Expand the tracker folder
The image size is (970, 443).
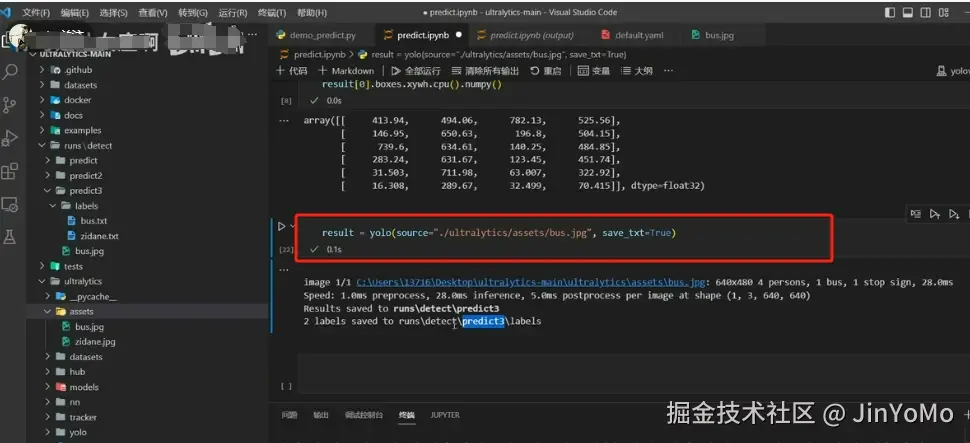(x=83, y=418)
